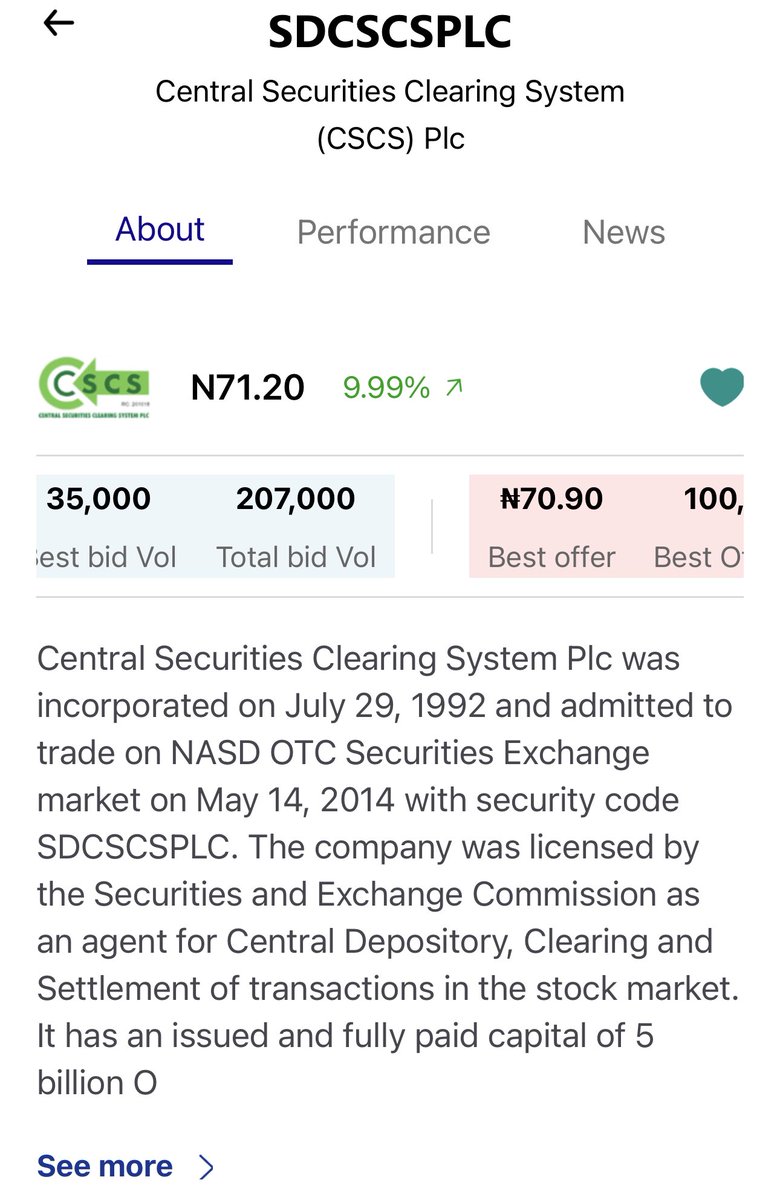This screenshot has height=1200, width=780.
Task: Open the News tab
Action: tap(623, 232)
